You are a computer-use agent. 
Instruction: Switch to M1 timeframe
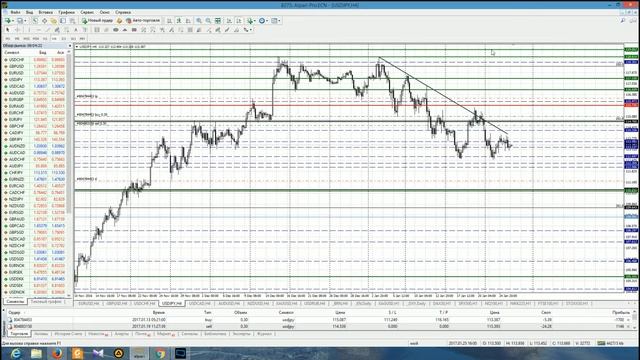point(7,38)
